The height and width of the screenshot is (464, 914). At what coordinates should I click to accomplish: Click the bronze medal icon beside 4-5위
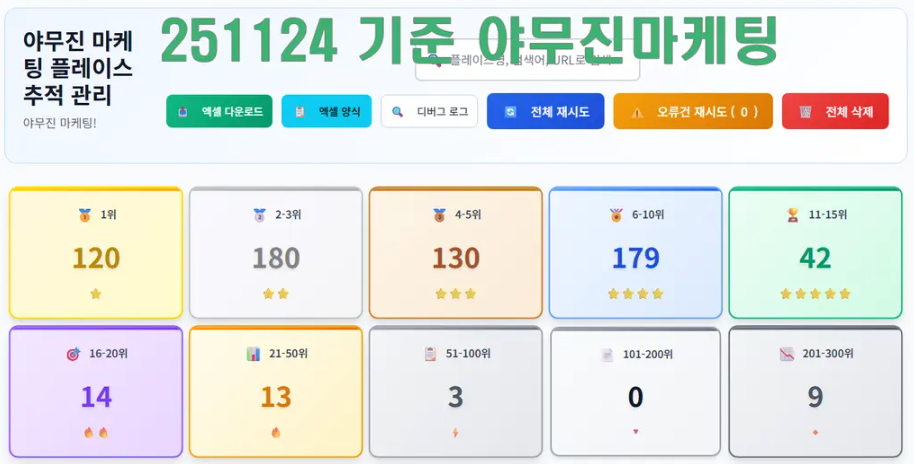[439, 215]
